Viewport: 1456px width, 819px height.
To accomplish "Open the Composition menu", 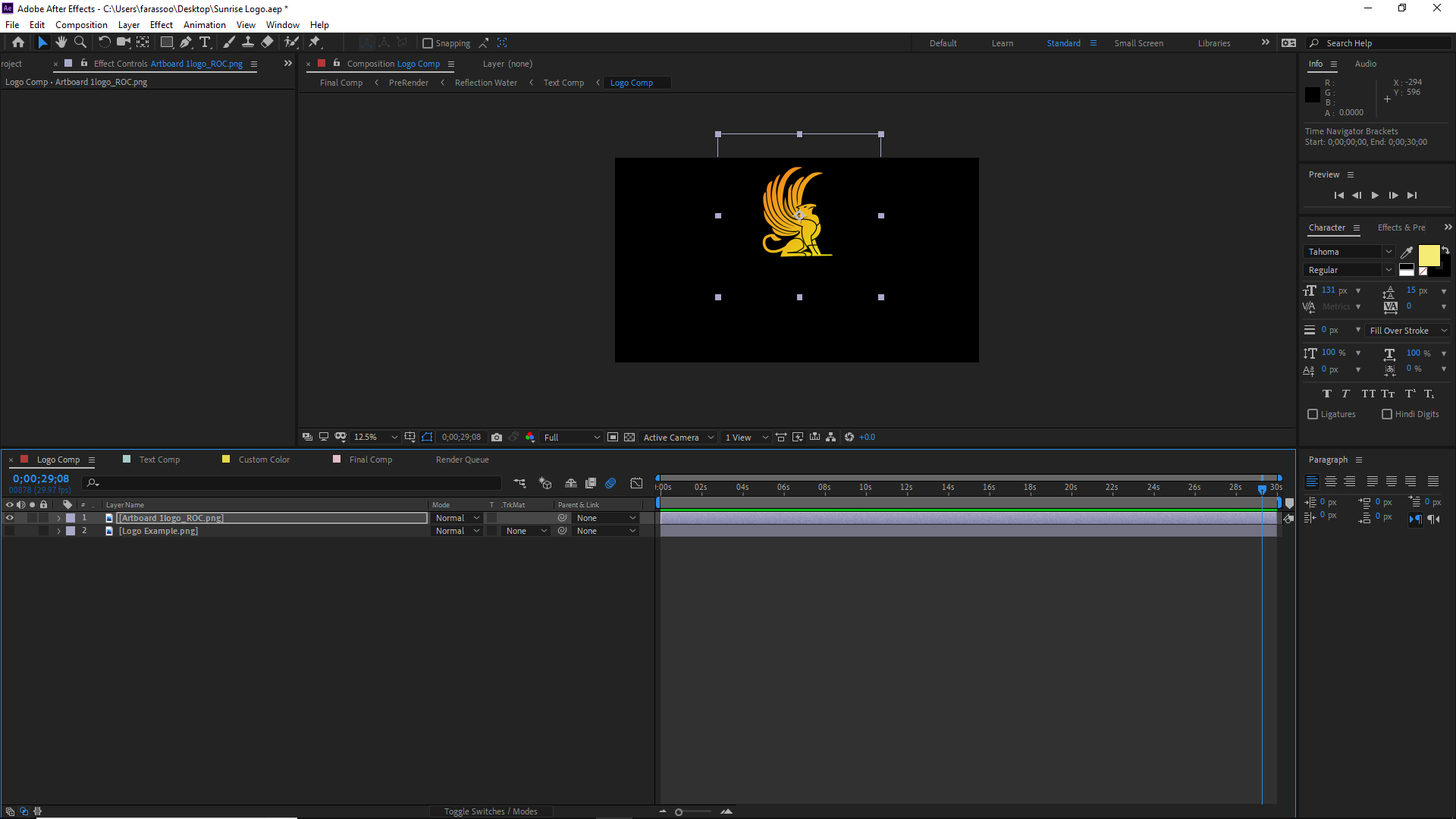I will click(x=81, y=24).
